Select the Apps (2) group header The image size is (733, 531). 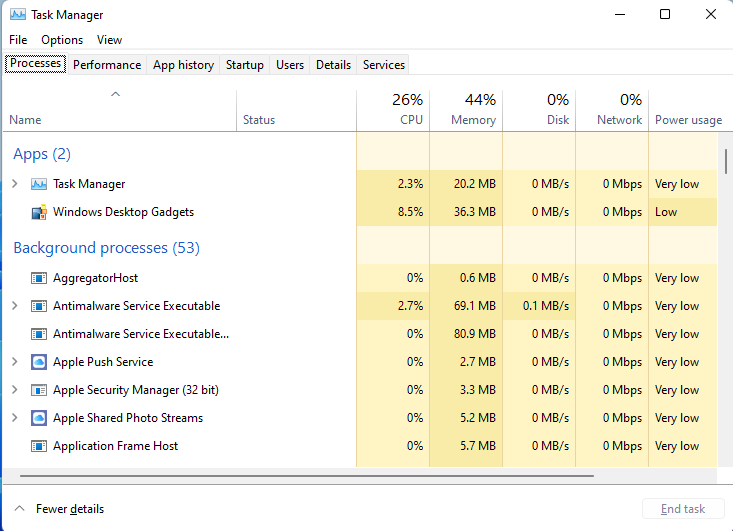42,154
